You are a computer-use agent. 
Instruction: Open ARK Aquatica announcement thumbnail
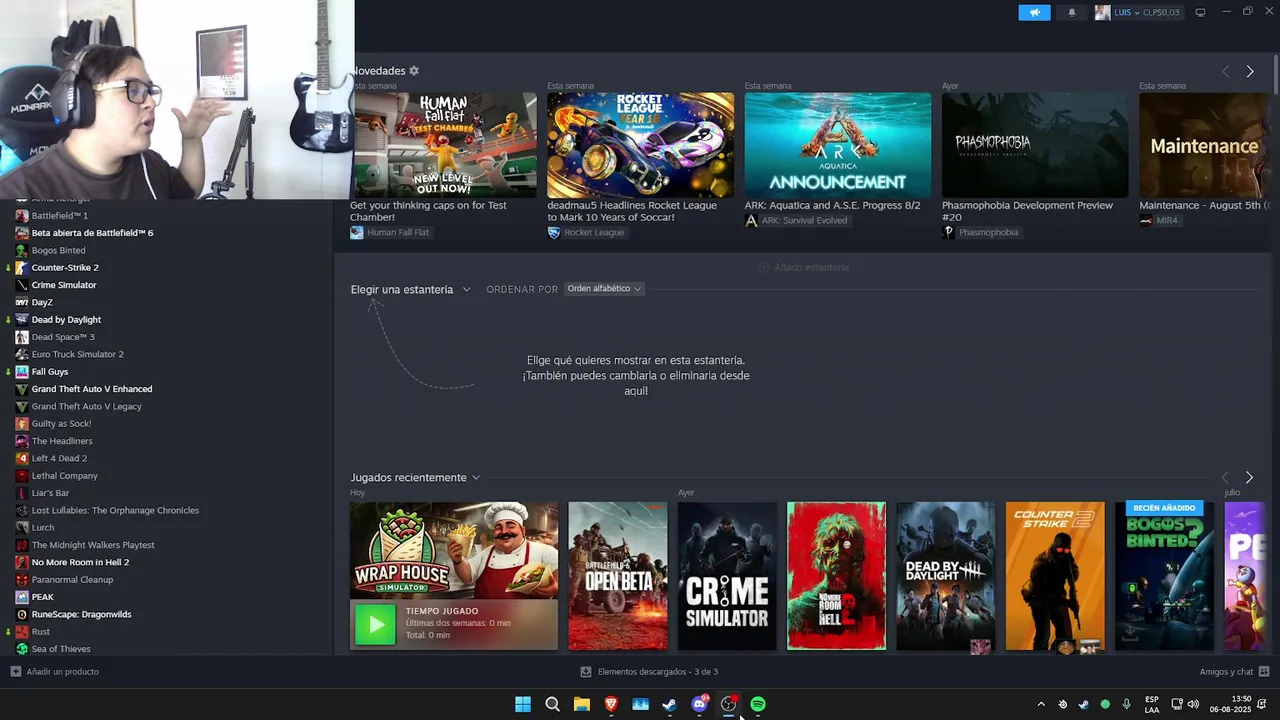click(x=837, y=145)
